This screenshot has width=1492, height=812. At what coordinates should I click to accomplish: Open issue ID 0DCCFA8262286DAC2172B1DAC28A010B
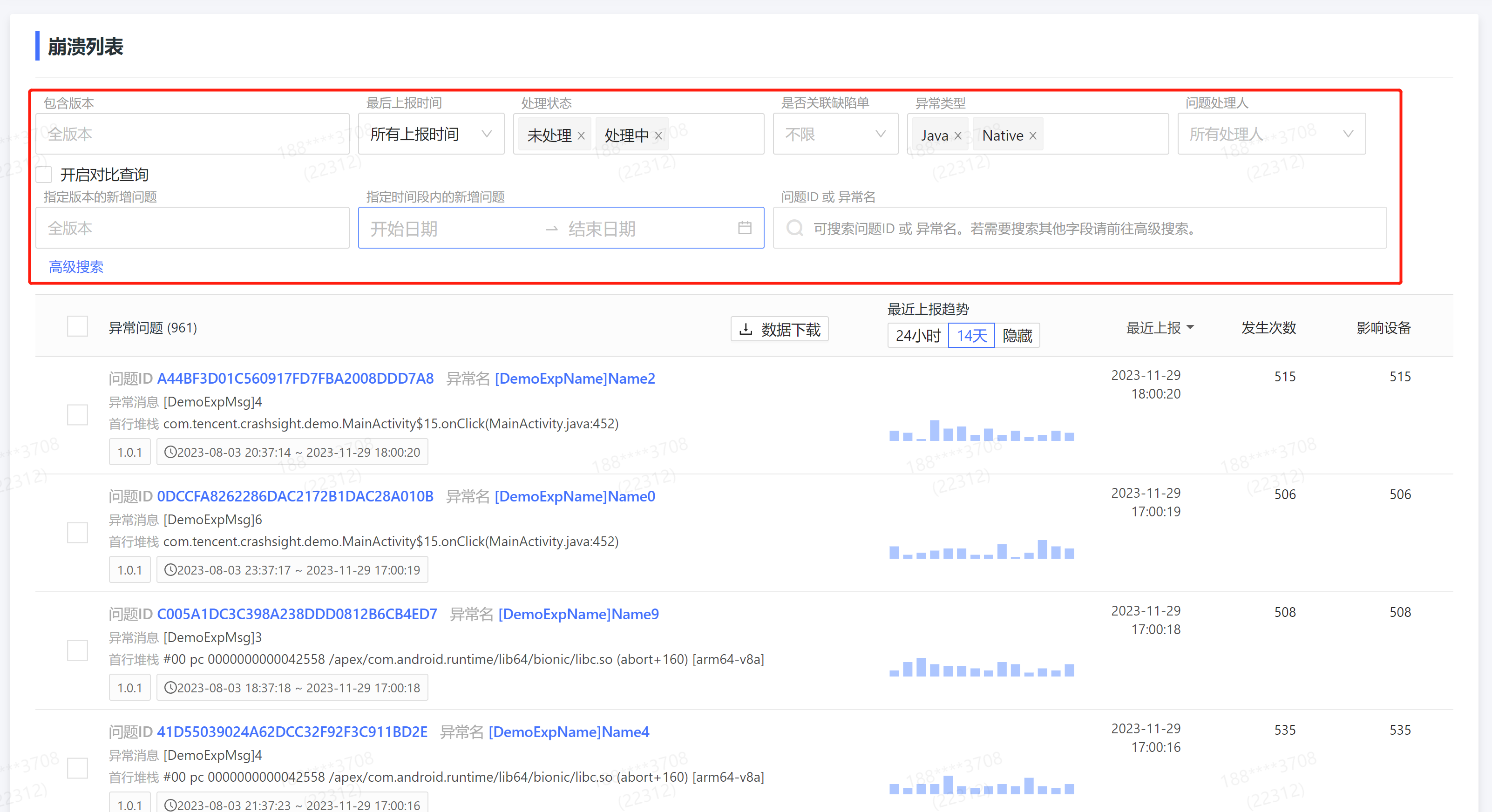295,496
